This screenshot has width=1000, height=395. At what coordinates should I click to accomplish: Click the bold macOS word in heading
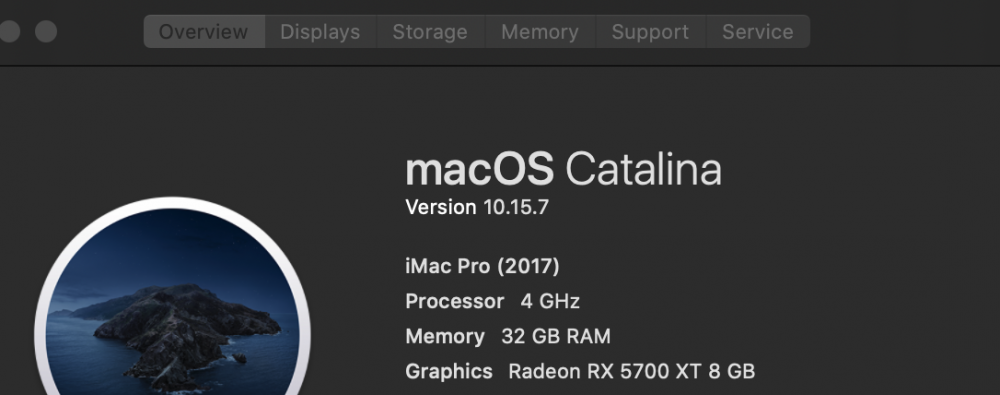(480, 170)
